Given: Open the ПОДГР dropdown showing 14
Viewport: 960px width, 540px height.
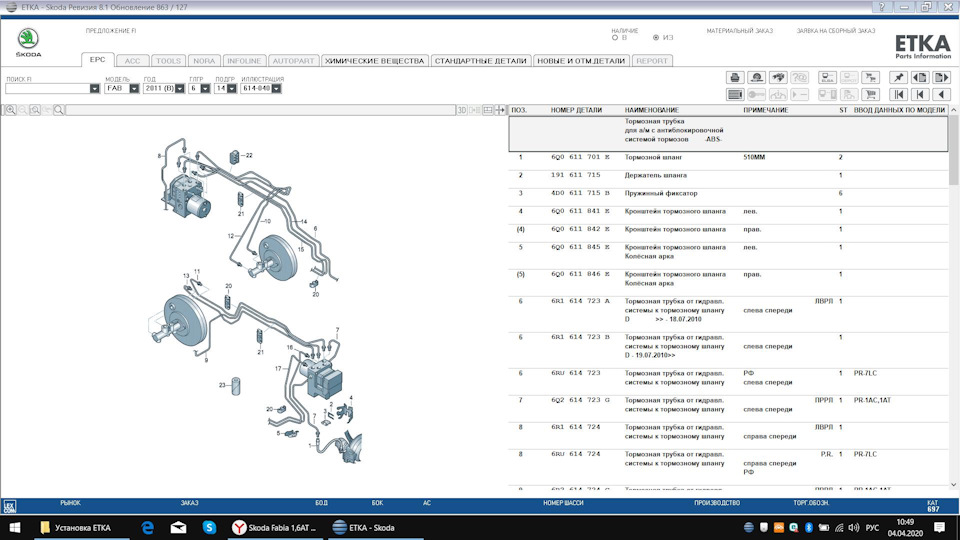Looking at the screenshot, I should coord(231,89).
